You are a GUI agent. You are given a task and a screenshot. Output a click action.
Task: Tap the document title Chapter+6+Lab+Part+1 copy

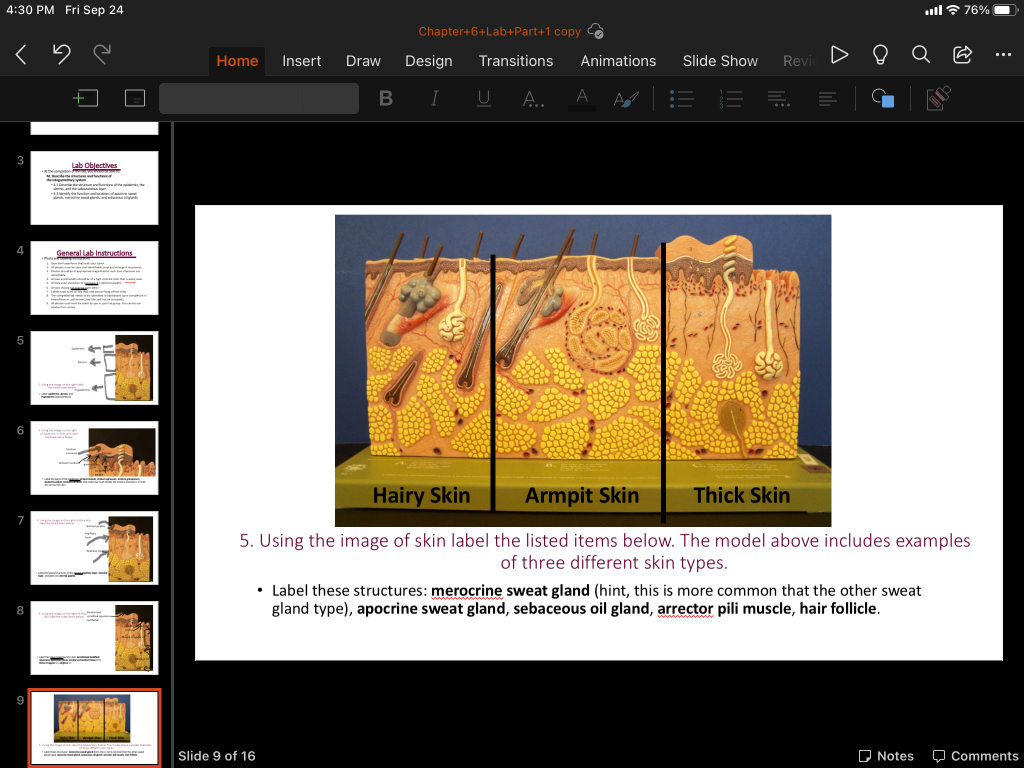500,31
